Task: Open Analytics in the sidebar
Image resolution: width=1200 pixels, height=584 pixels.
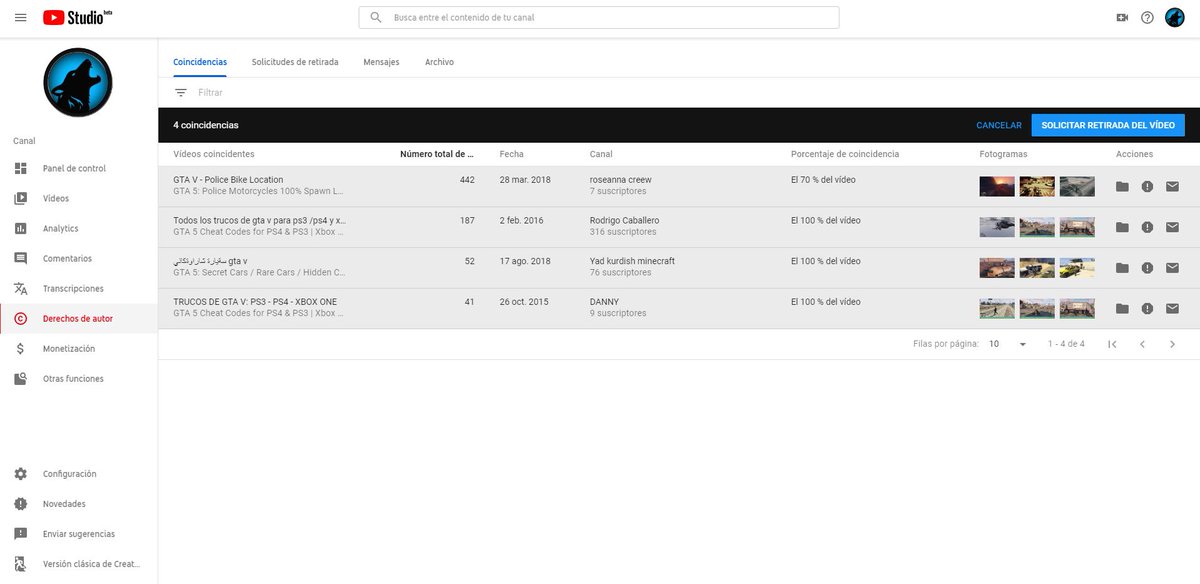Action: [x=78, y=228]
